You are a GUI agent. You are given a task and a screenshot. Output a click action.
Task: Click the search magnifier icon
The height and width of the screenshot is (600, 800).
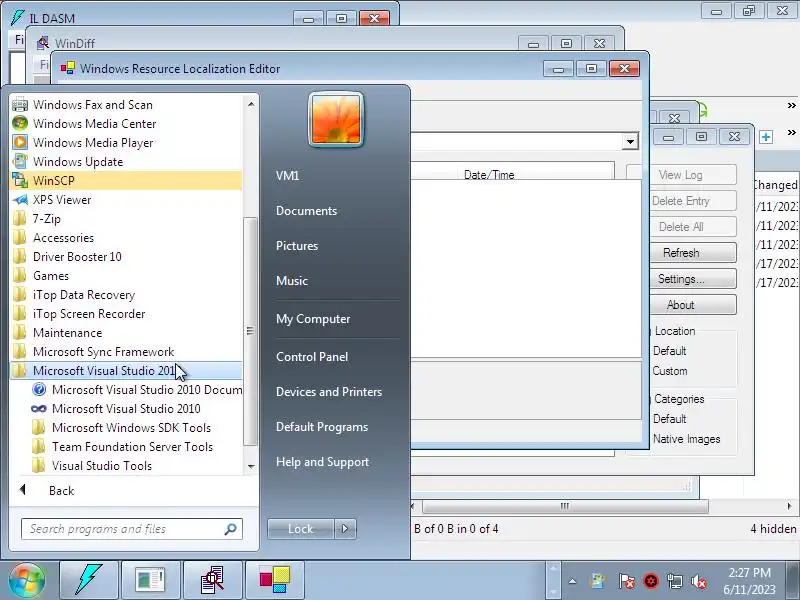point(230,529)
